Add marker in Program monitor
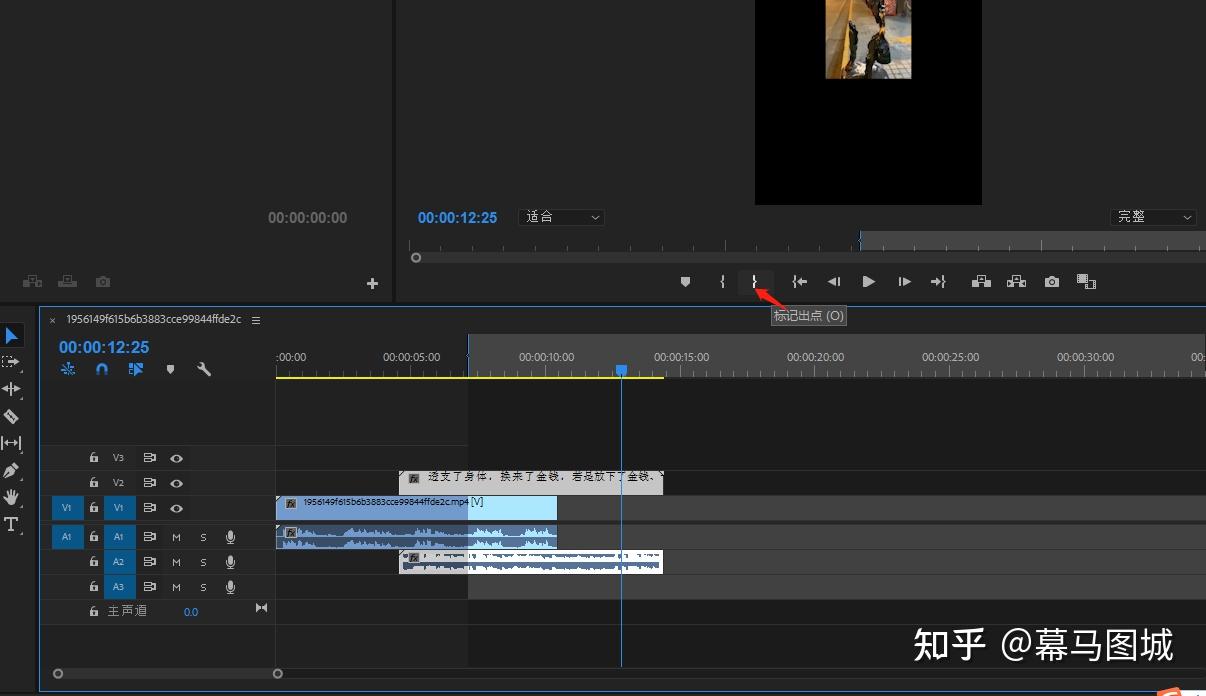The image size is (1206, 696). point(685,282)
